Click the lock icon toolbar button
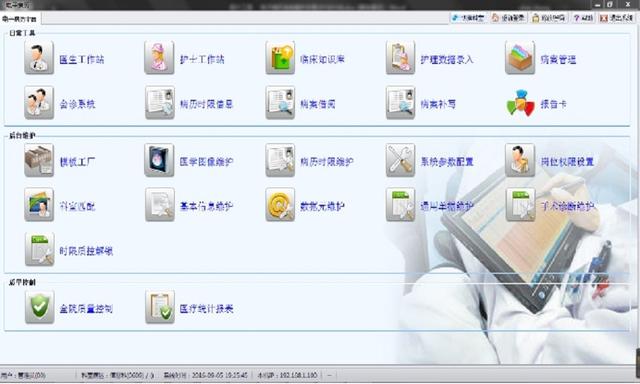This screenshot has height=384, width=640. point(549,18)
